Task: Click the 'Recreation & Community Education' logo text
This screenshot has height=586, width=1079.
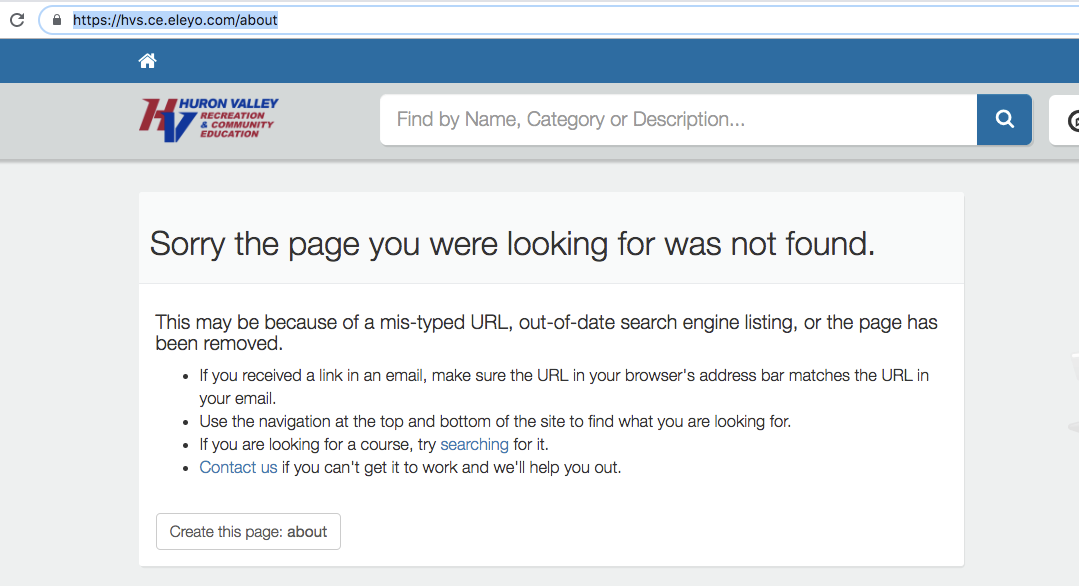Action: point(235,124)
